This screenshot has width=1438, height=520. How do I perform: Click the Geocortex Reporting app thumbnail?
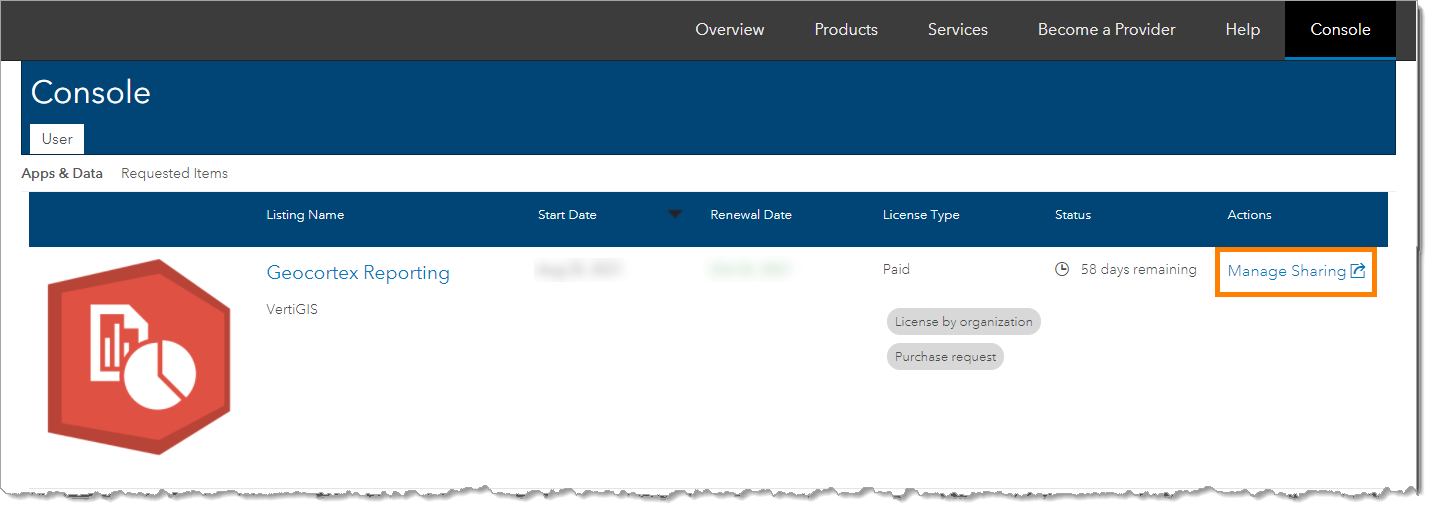(139, 357)
